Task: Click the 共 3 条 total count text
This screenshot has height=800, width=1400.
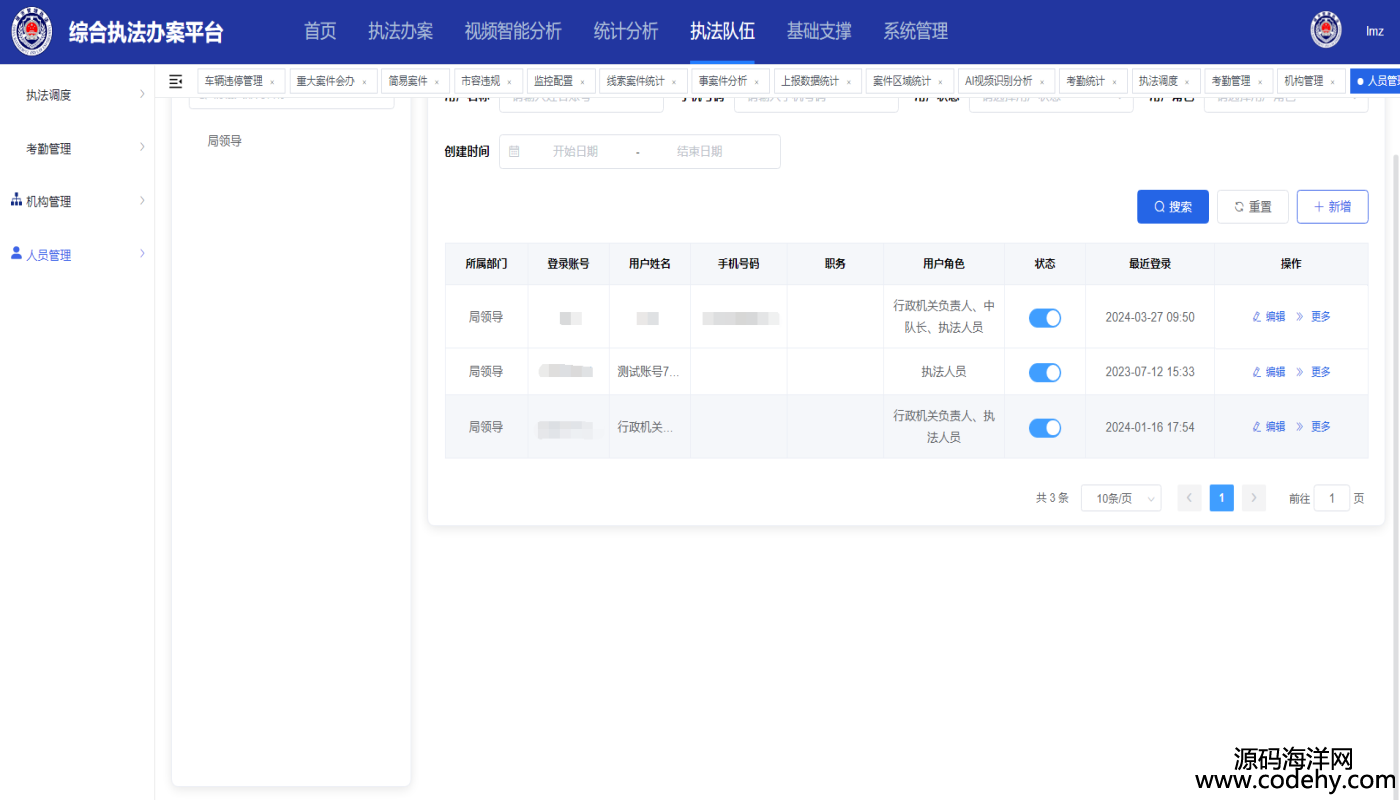Action: [x=1052, y=498]
